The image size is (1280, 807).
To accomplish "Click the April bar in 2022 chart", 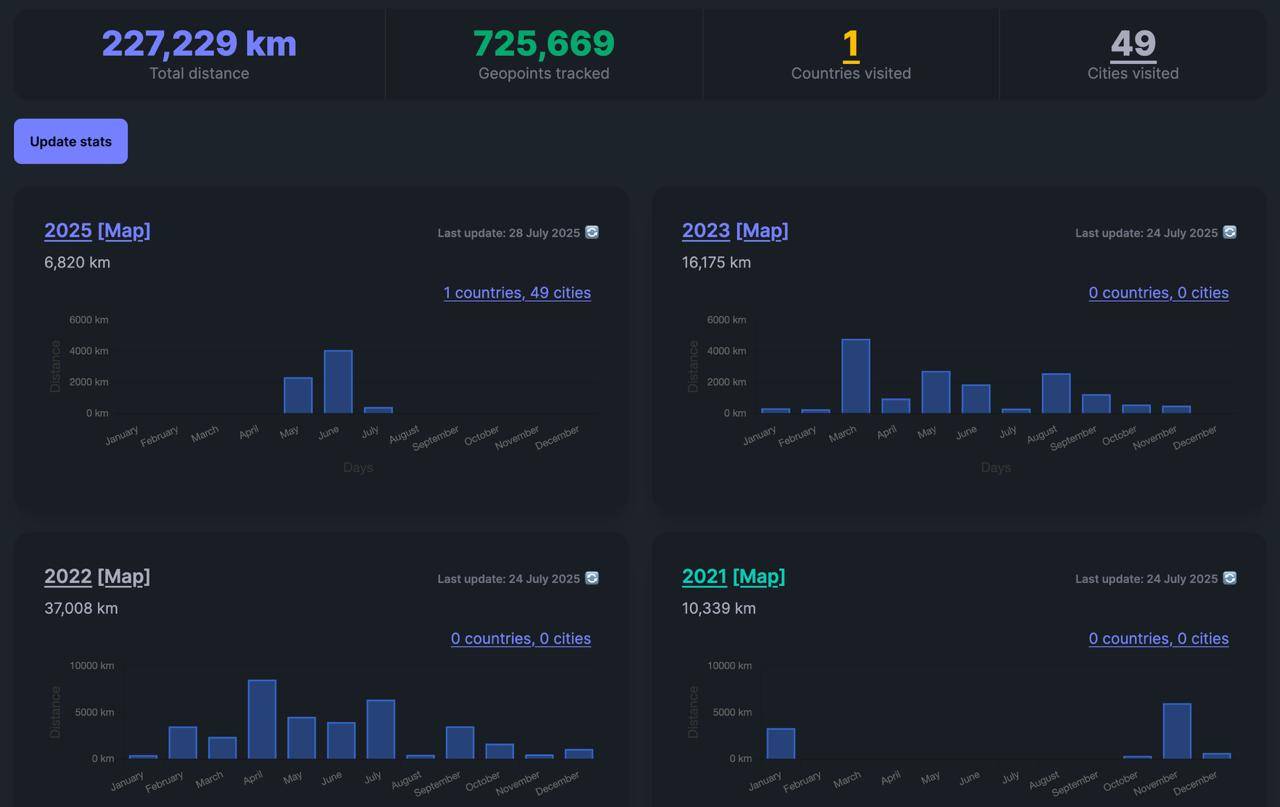I will click(x=262, y=720).
